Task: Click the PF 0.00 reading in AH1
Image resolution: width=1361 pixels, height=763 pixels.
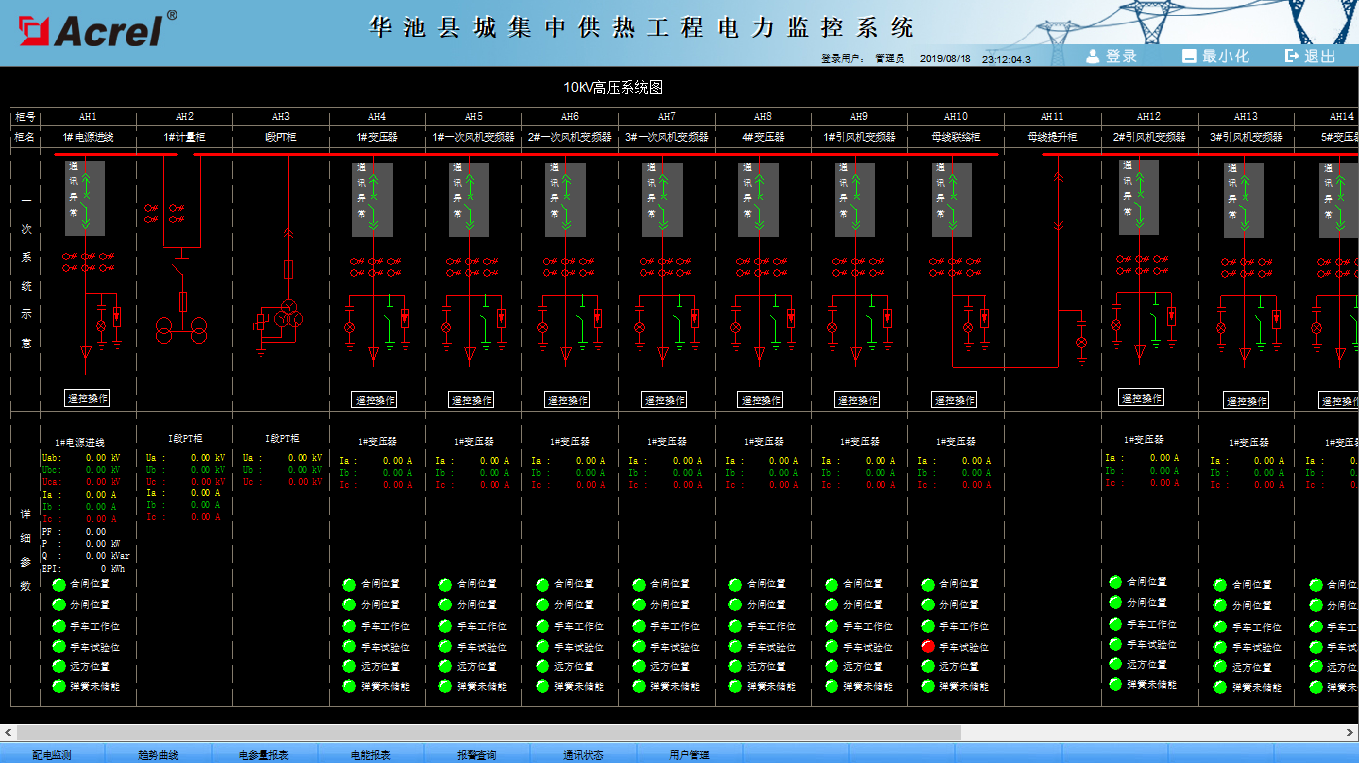Action: [x=74, y=532]
